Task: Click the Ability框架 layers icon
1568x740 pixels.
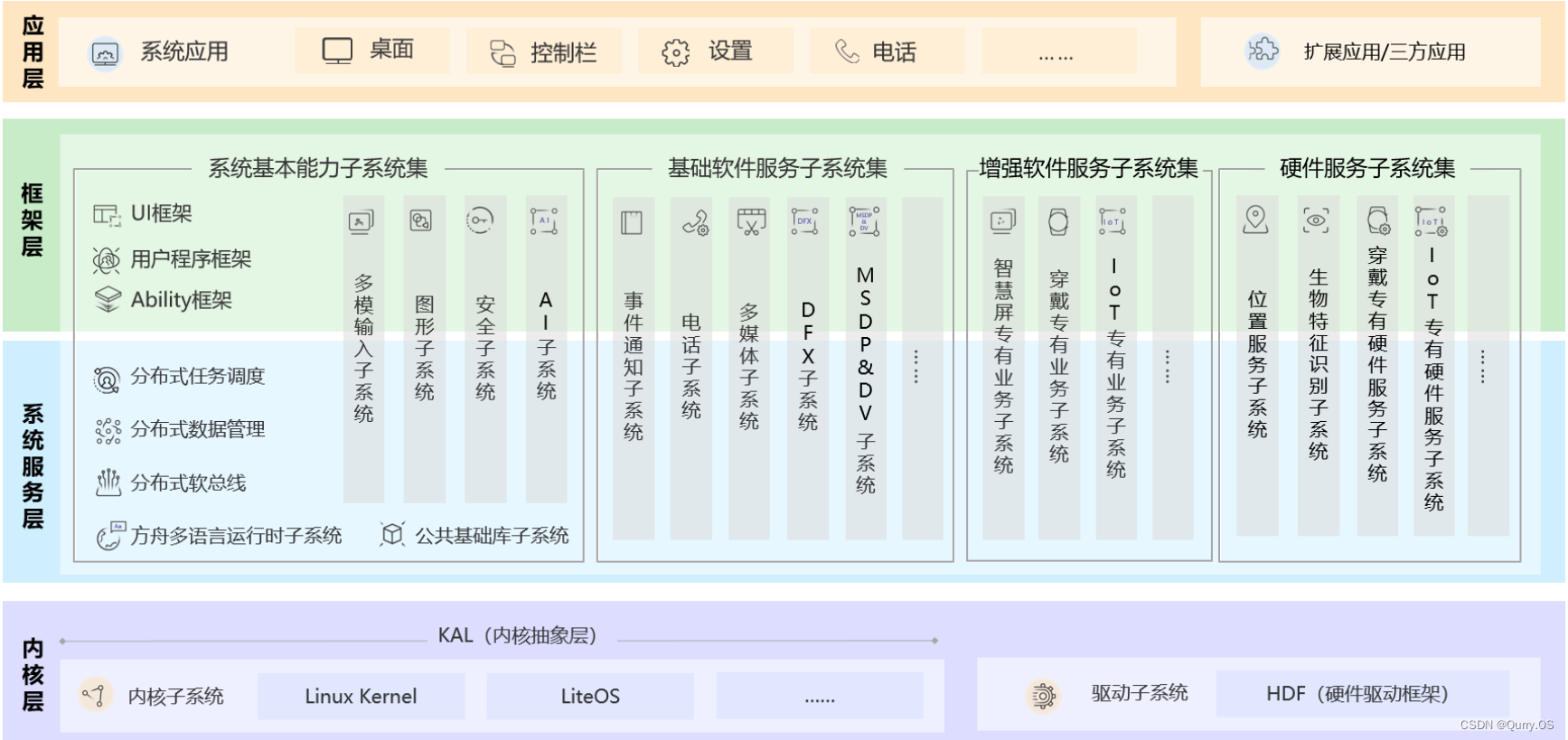Action: (x=108, y=299)
